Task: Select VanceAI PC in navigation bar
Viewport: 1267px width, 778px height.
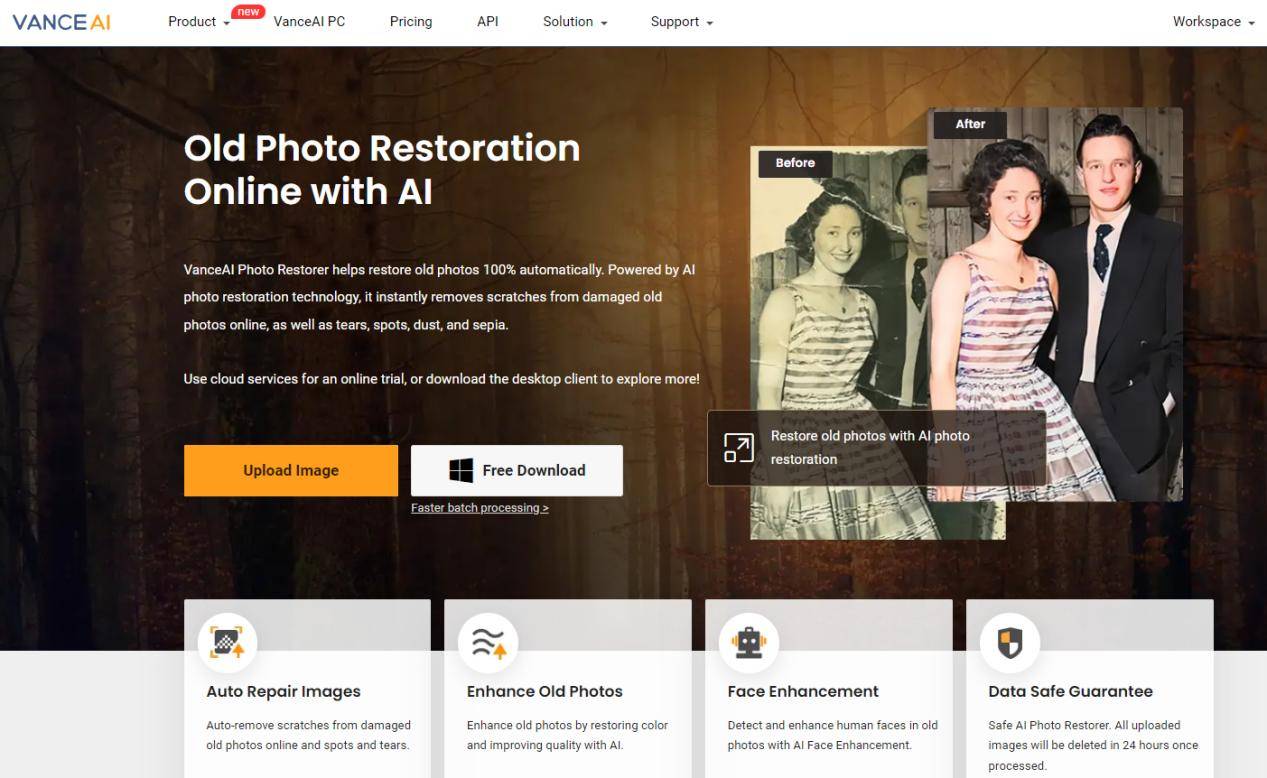Action: 309,22
